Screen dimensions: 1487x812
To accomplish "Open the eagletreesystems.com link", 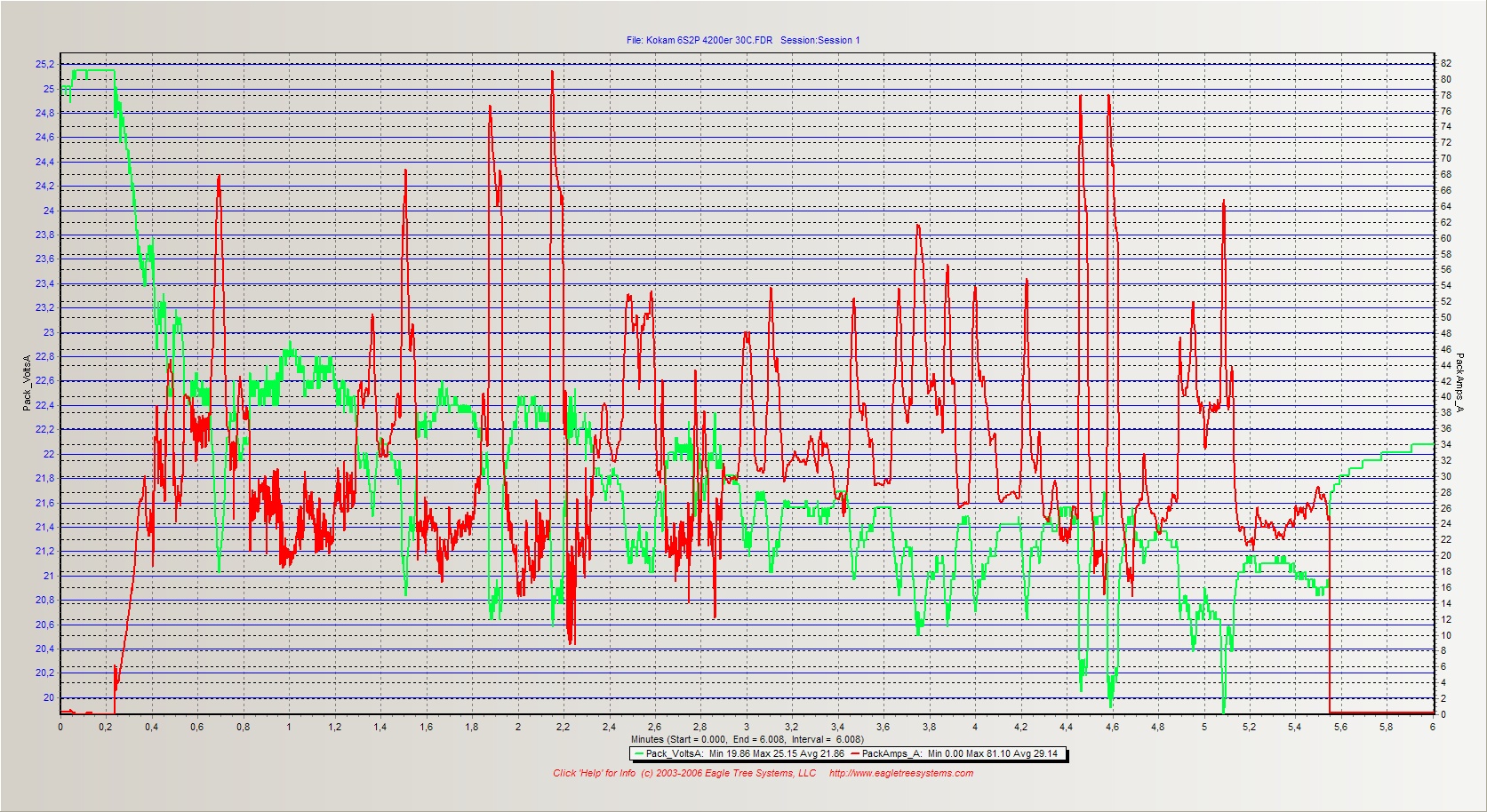I will coord(900,773).
